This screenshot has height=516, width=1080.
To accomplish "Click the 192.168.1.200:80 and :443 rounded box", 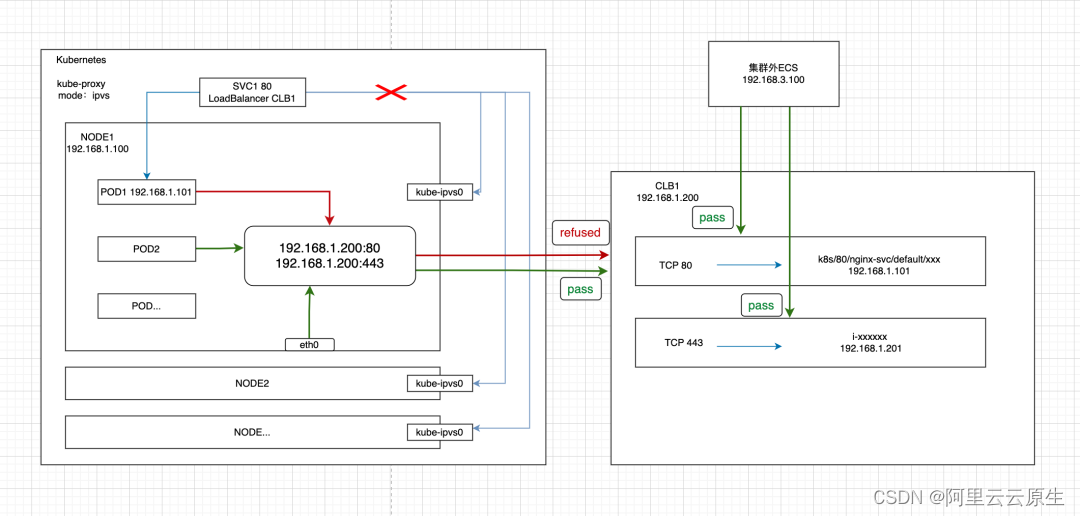I will tap(330, 256).
